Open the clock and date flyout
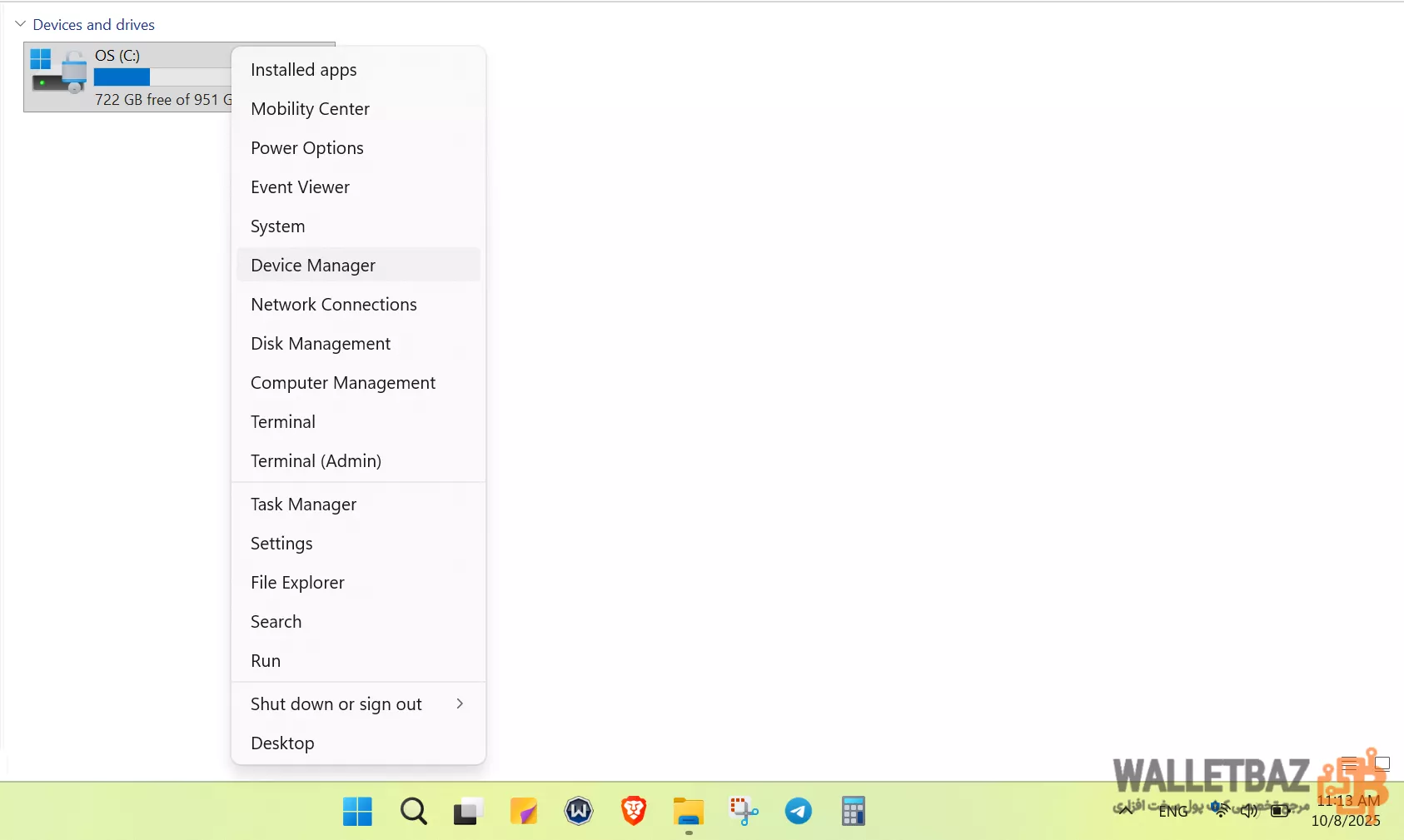Screen dimensions: 1404x840 [x=1347, y=811]
